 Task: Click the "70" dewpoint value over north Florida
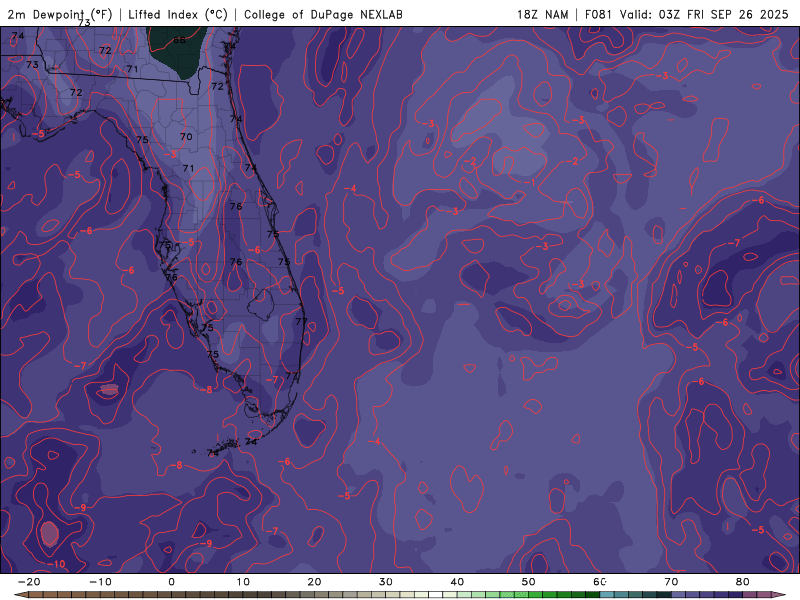point(186,136)
